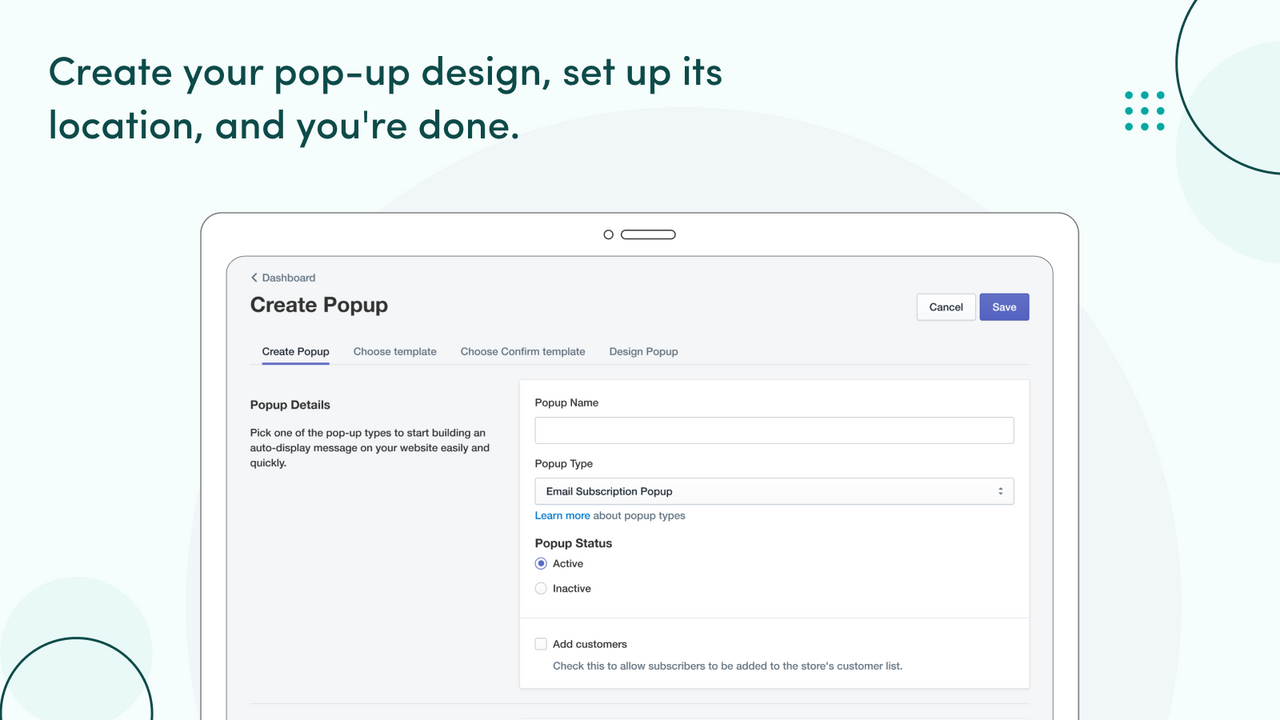This screenshot has width=1280, height=720.
Task: Open the Popup Type dropdown
Action: 774,491
